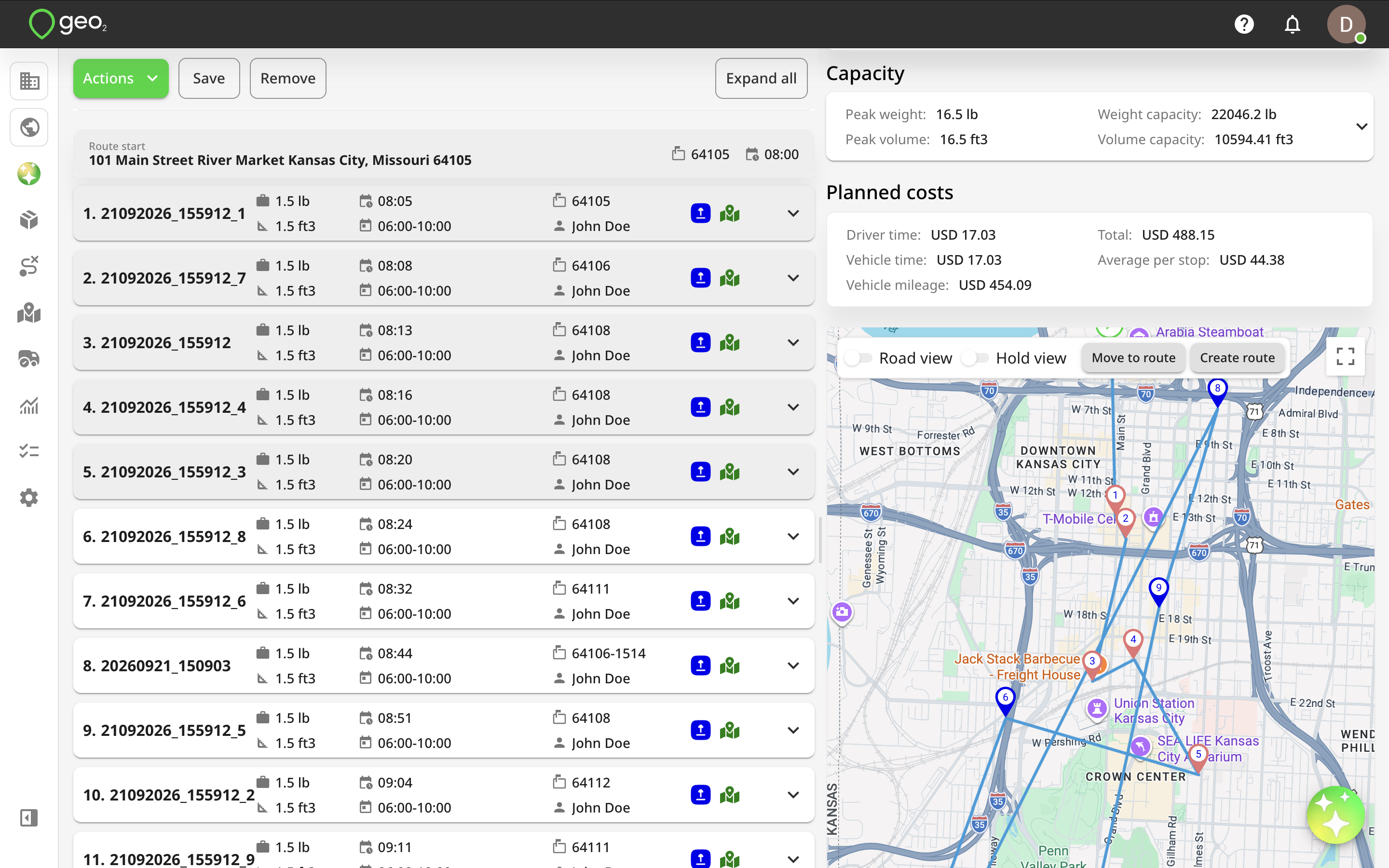Expand stop 7. 21092026_155912_6 row
Screen dimensions: 1389x868
pyautogui.click(x=793, y=601)
